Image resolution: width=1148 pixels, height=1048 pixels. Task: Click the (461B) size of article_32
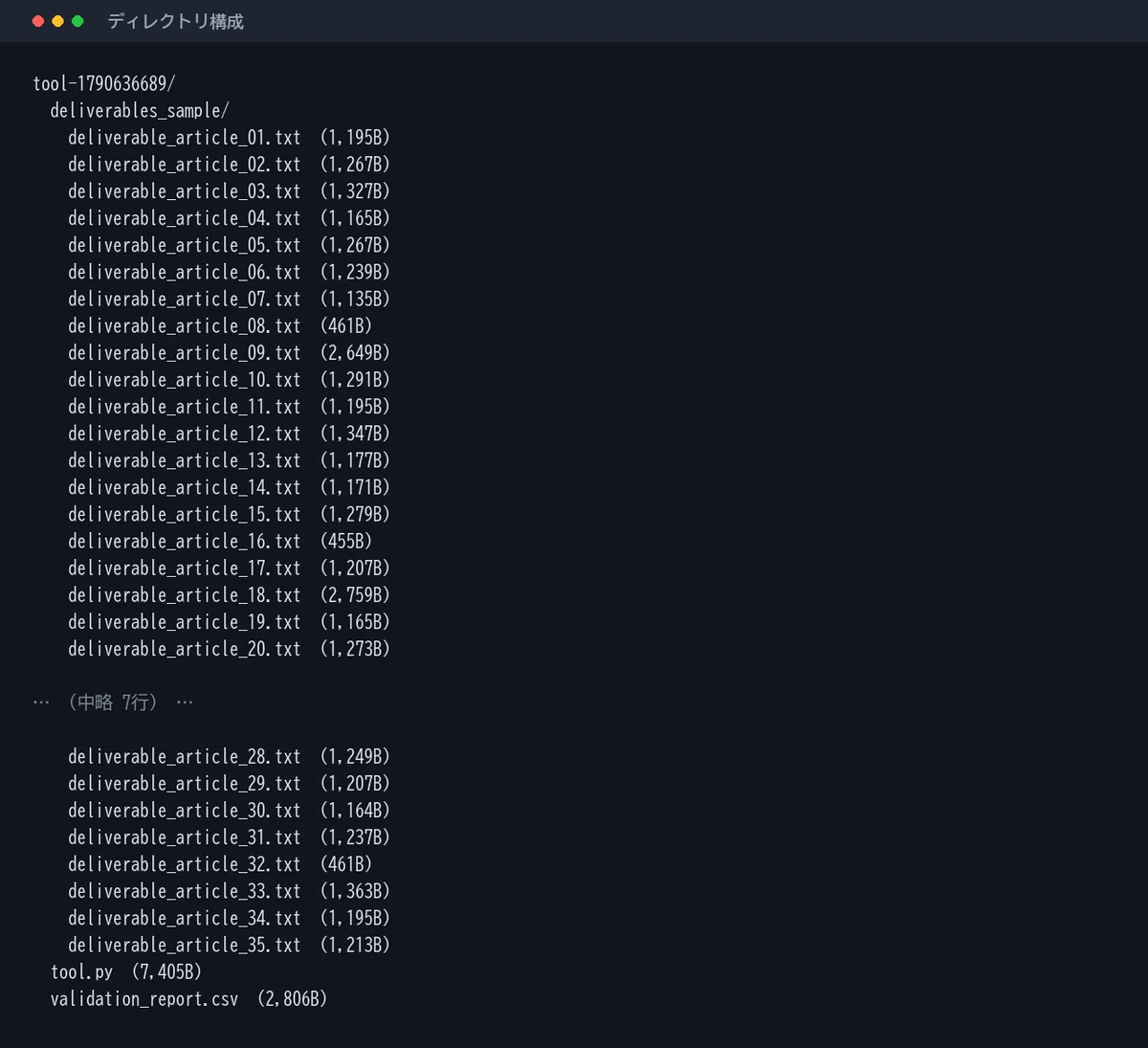[x=346, y=863]
